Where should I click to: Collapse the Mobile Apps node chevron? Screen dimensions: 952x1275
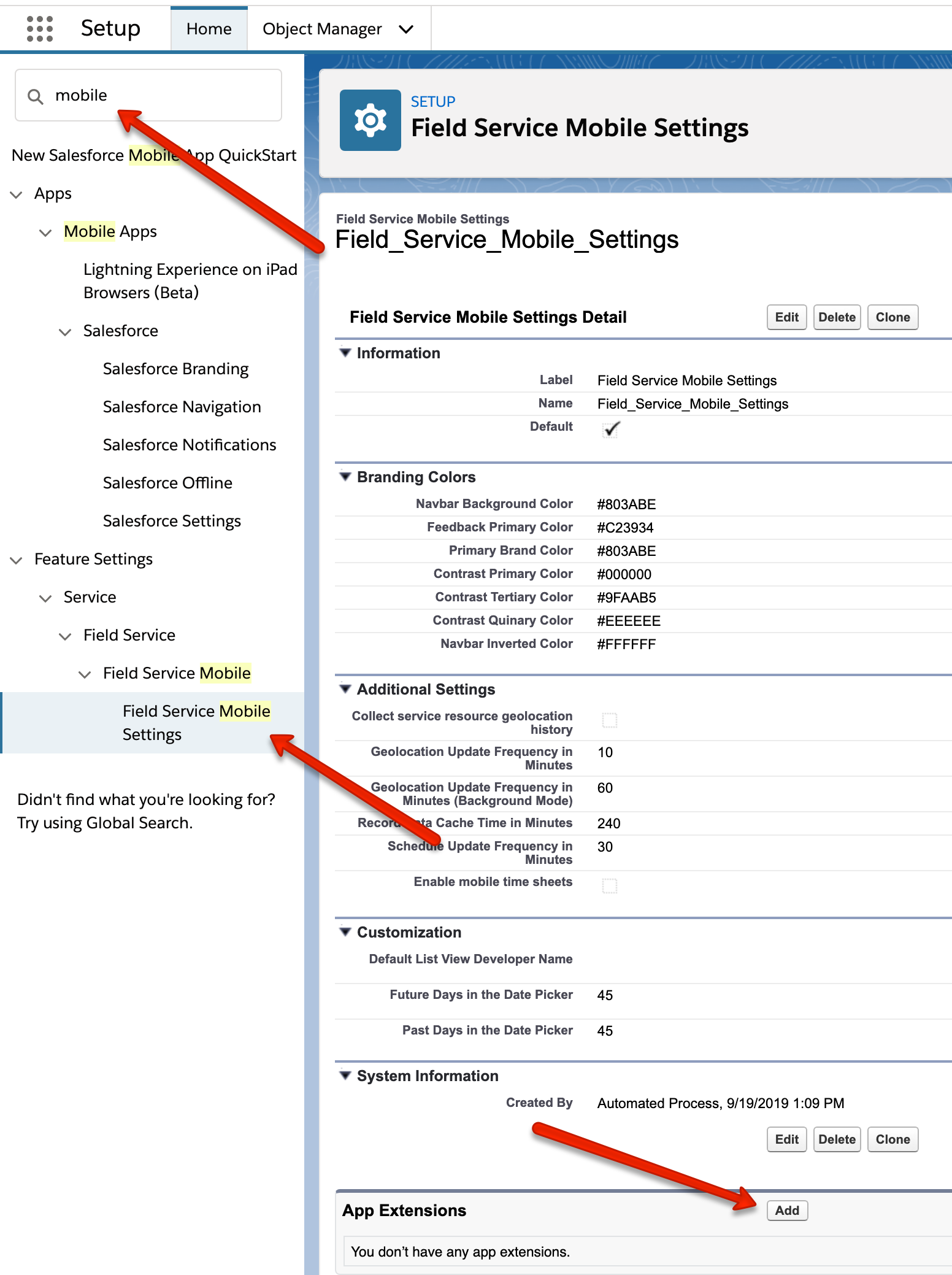[45, 233]
